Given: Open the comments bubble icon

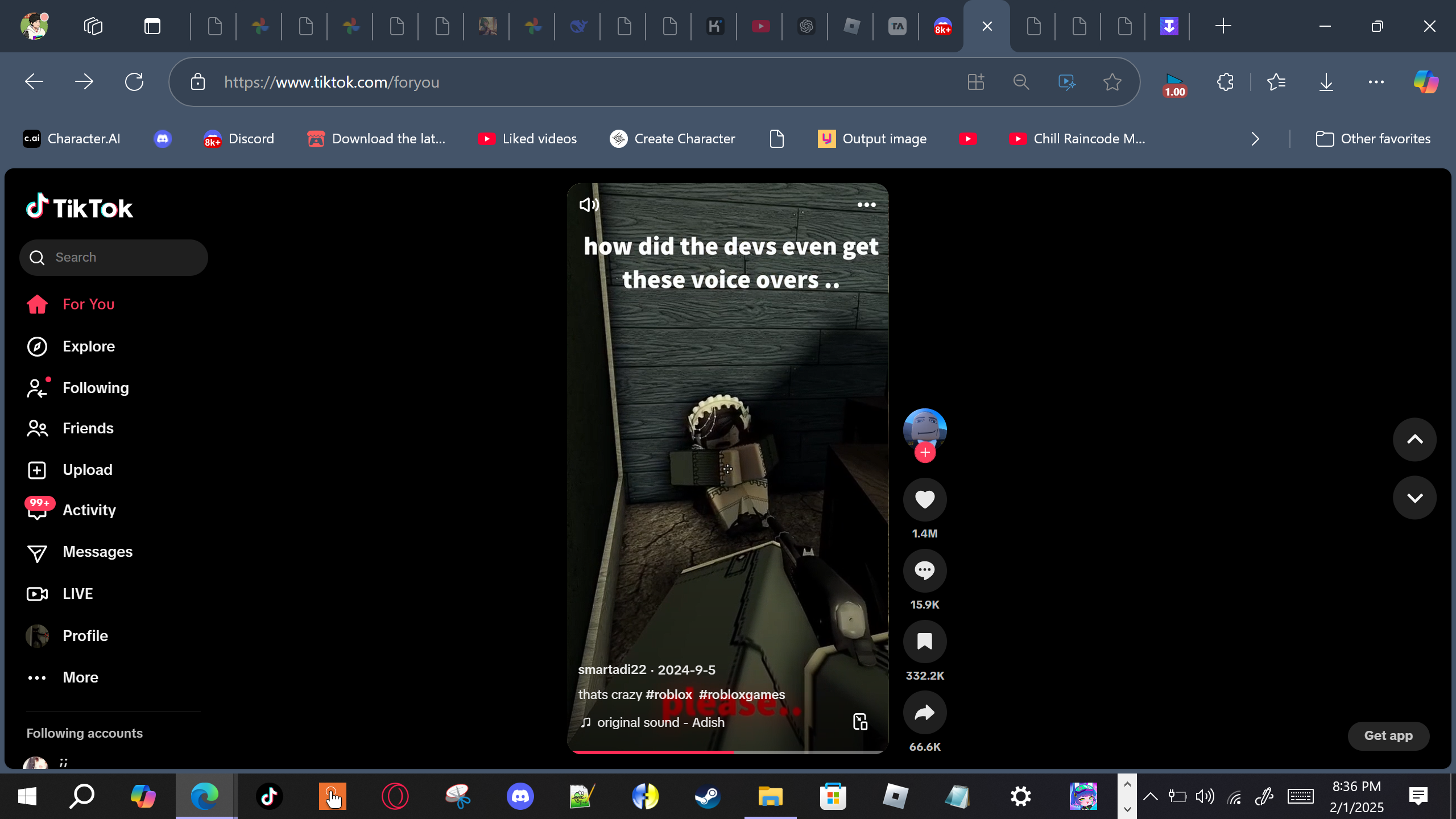Looking at the screenshot, I should pos(925,570).
